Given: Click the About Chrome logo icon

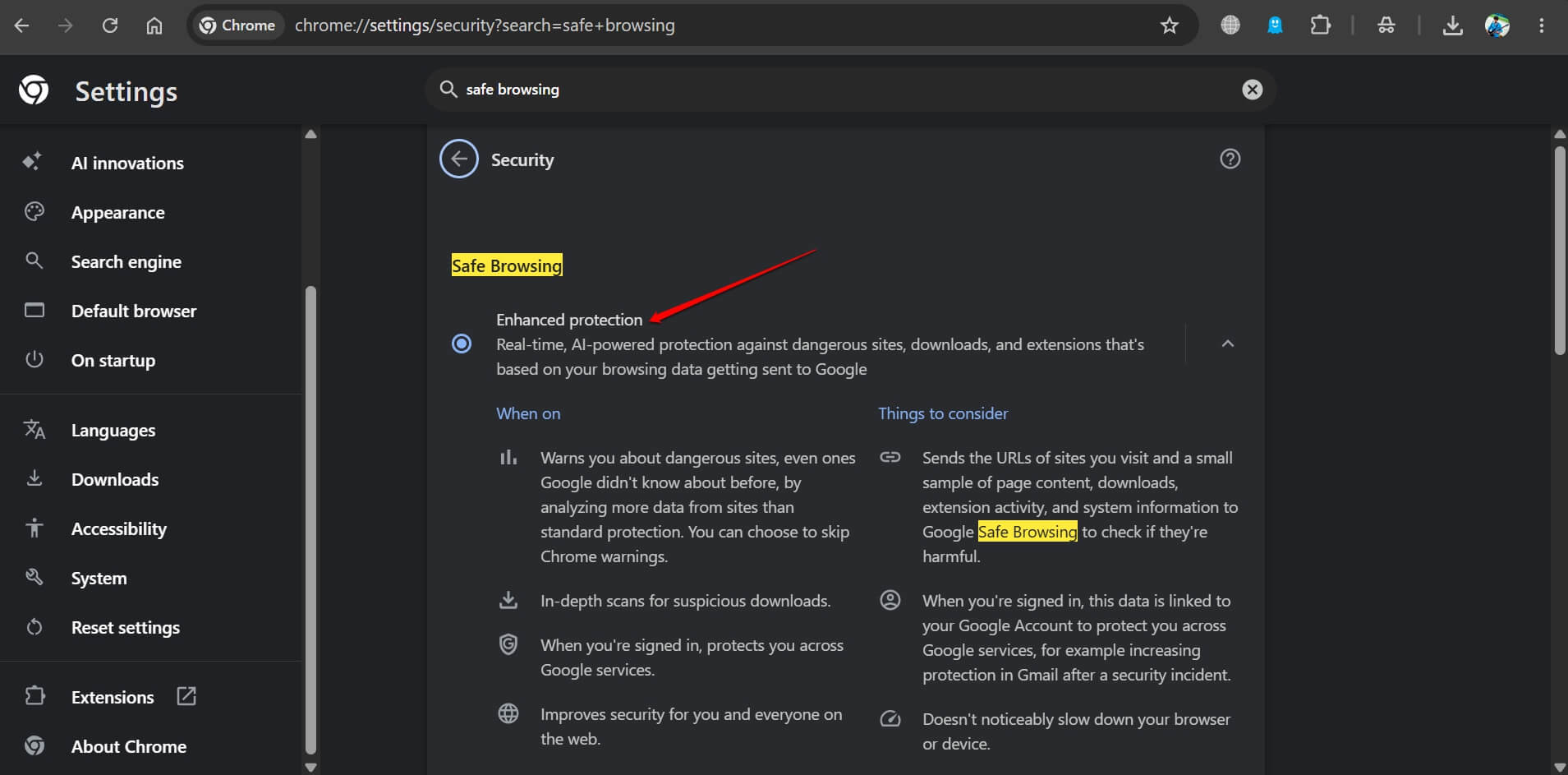Looking at the screenshot, I should 34,745.
